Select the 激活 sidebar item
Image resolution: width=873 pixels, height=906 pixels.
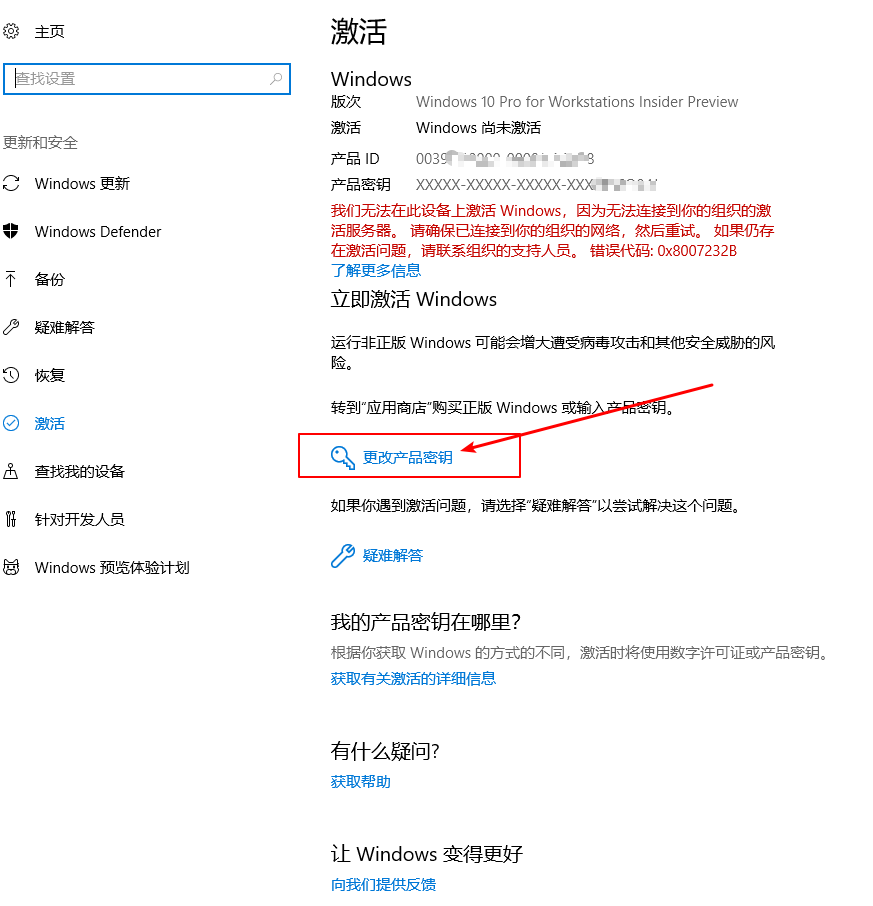[50, 423]
